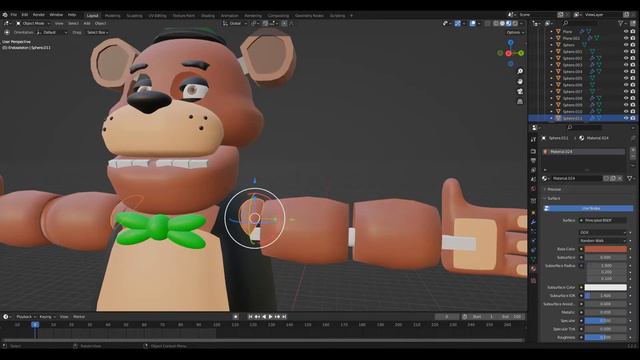Open the Edit menu
Viewport: 640px width, 360px height.
pyautogui.click(x=25, y=15)
